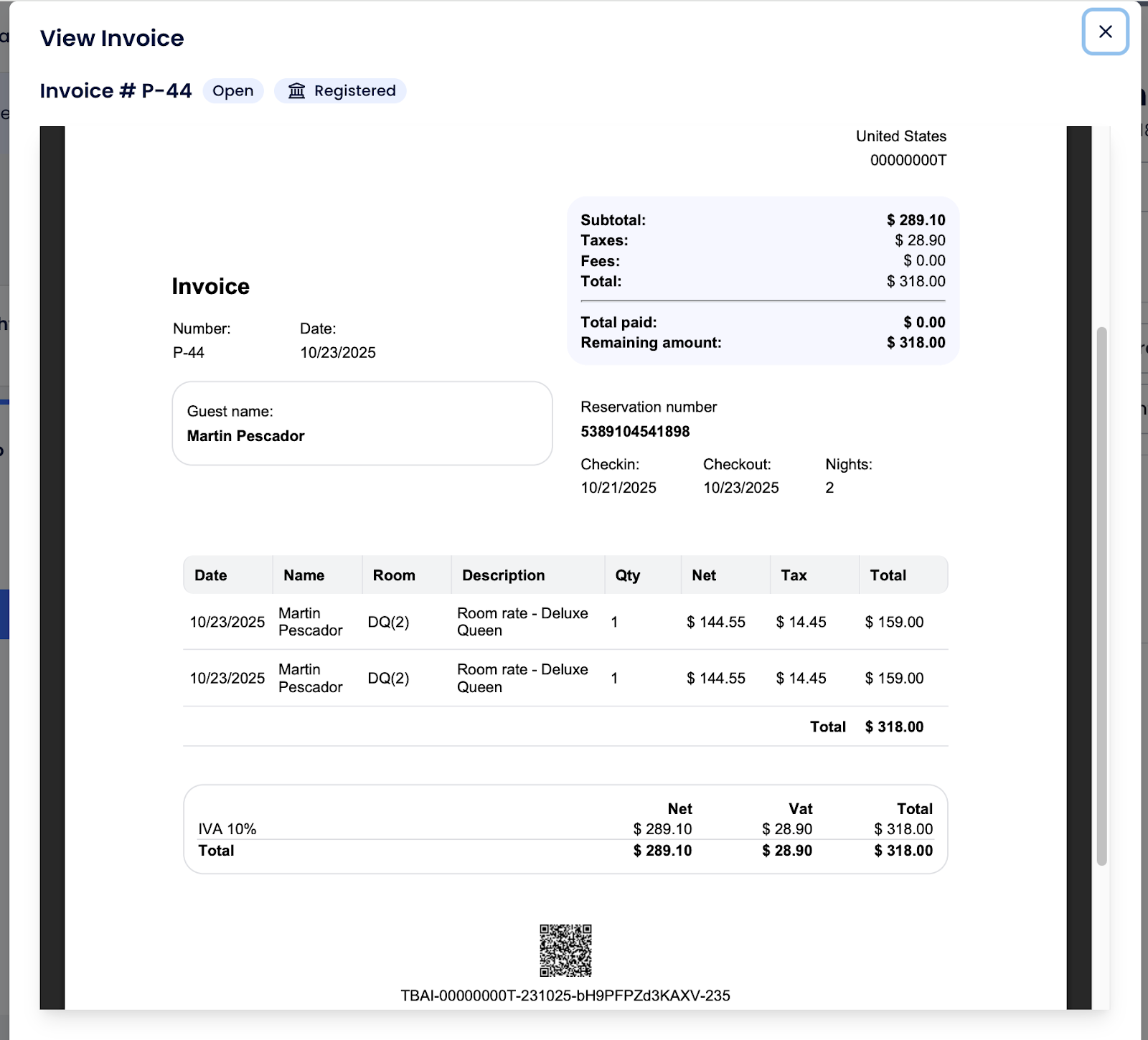Select the Name column header

point(304,575)
